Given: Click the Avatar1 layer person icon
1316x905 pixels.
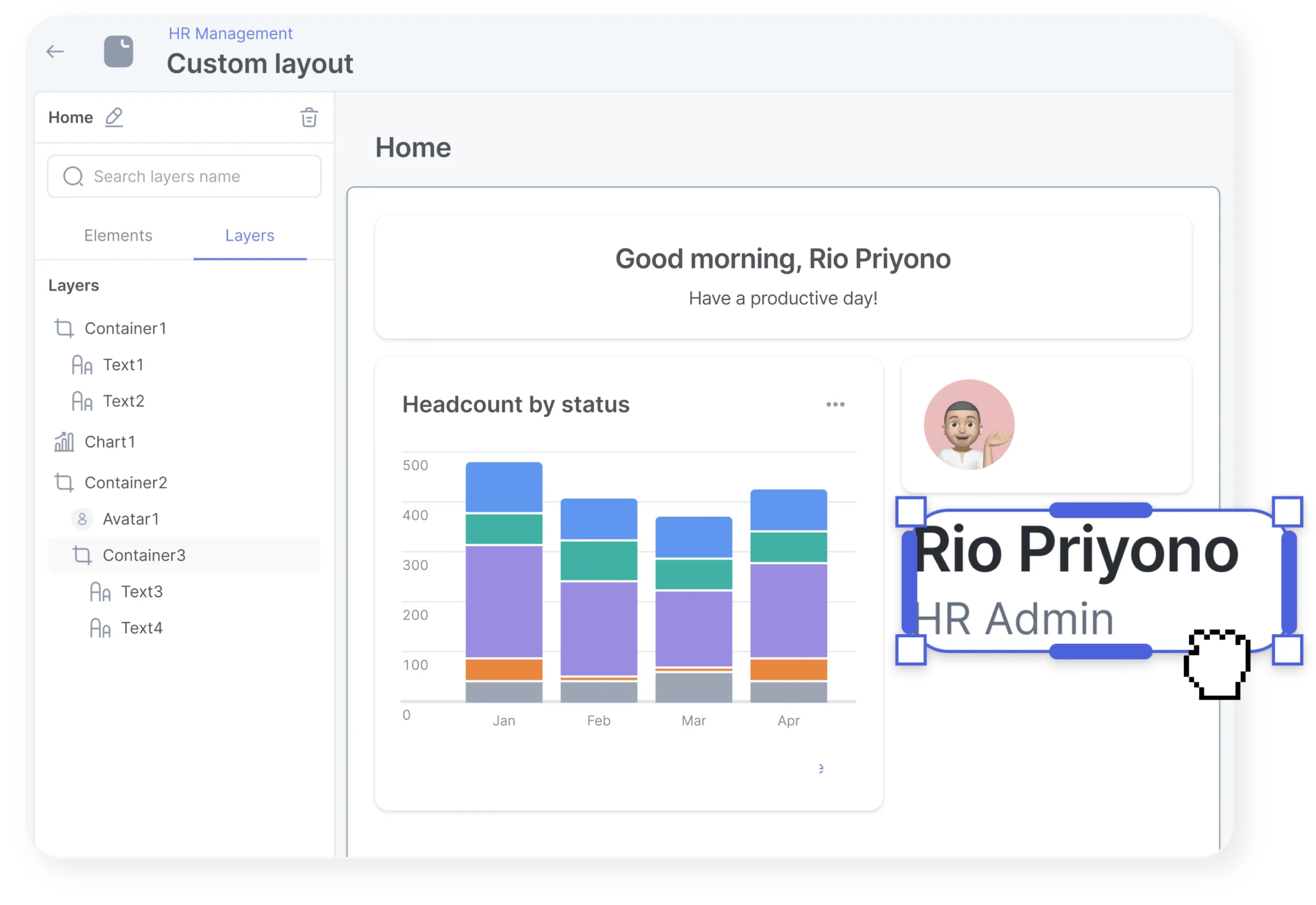Looking at the screenshot, I should click(x=82, y=519).
